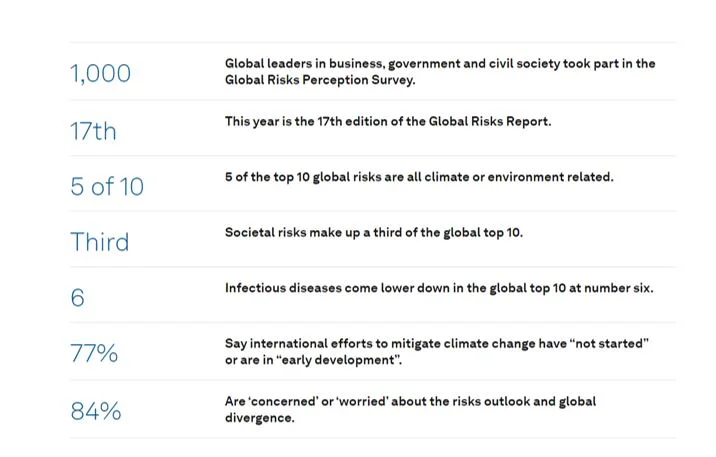Click the 17th edition Global Risks Report sentence
This screenshot has height=457, width=716.
click(x=387, y=121)
